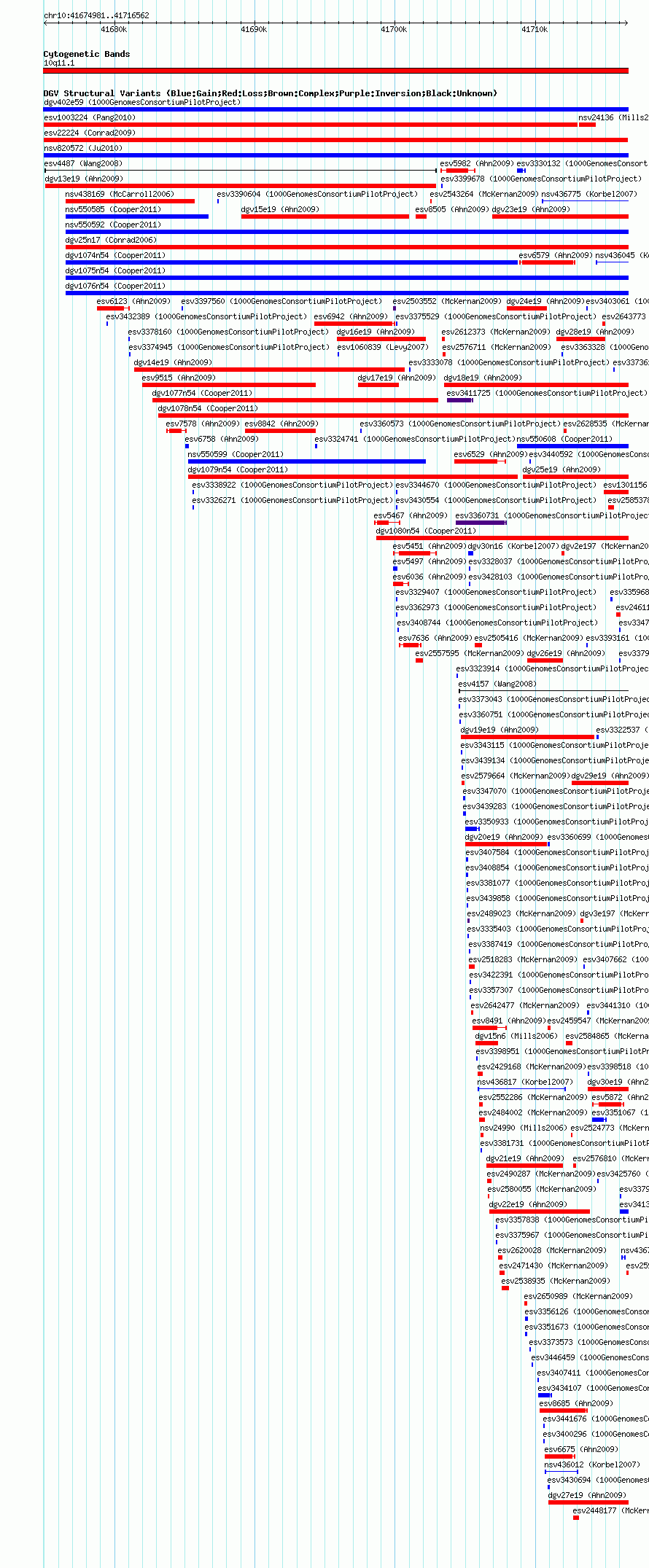
Task: Click the dgv1080n54 (Cooper2011) label
Action: click(x=427, y=531)
